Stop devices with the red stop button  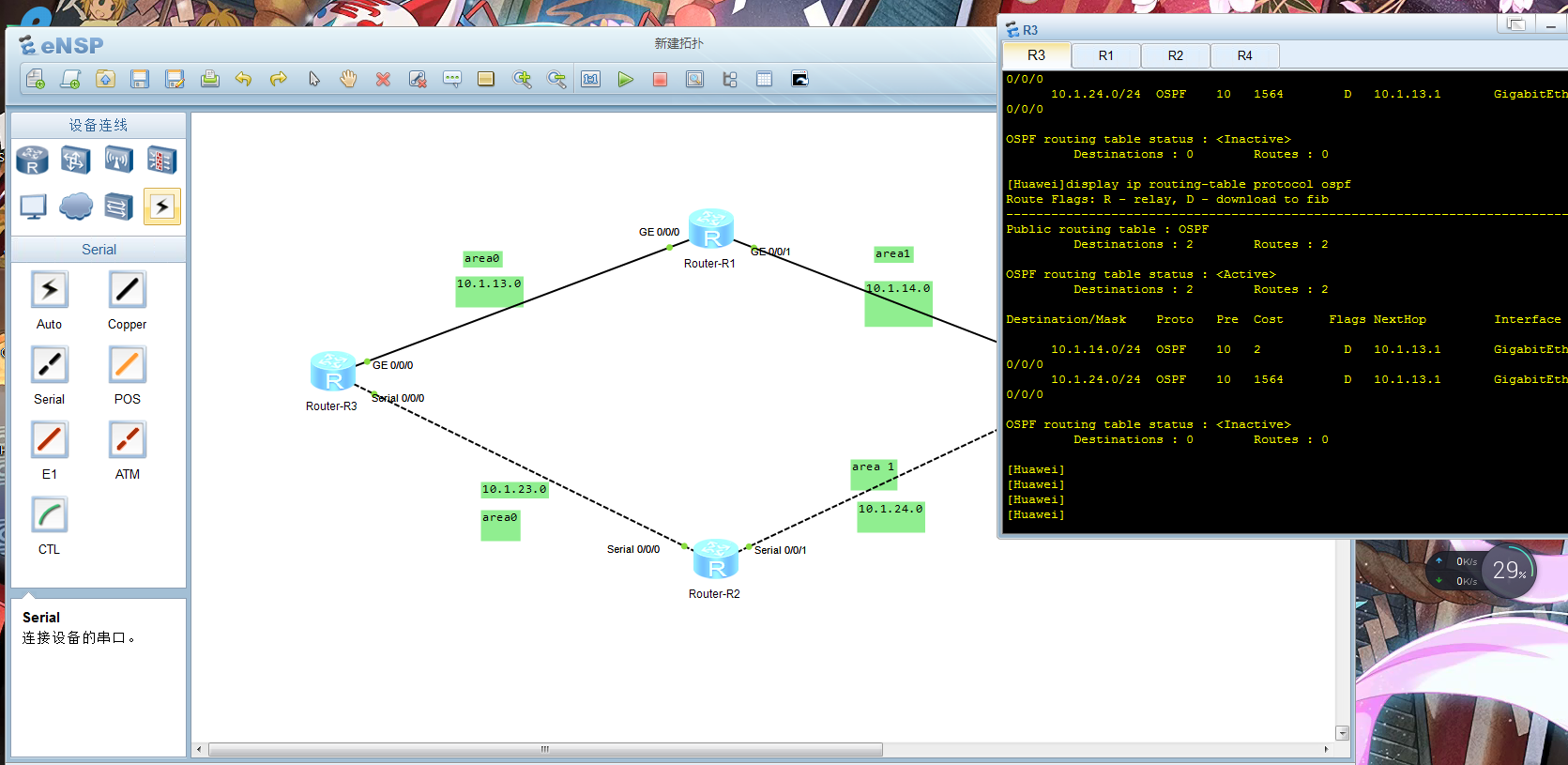(660, 79)
